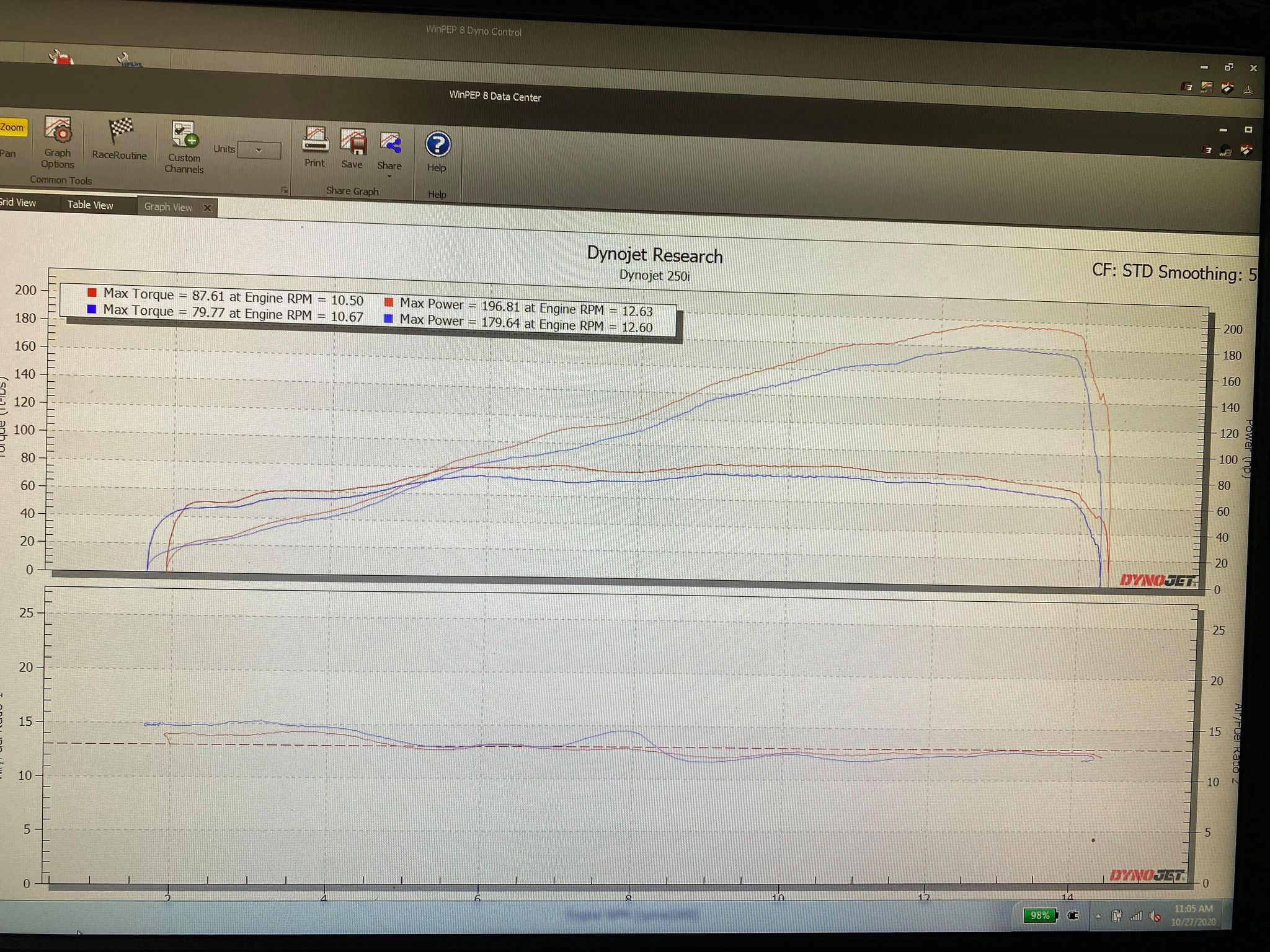Click first red icon in Dyno Control top-right toolbar

[1186, 87]
